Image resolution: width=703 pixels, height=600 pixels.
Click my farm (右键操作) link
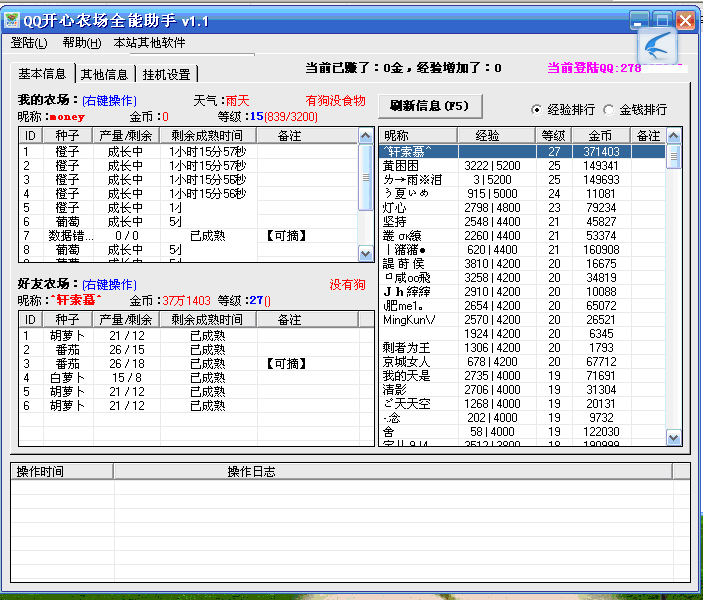tap(109, 100)
